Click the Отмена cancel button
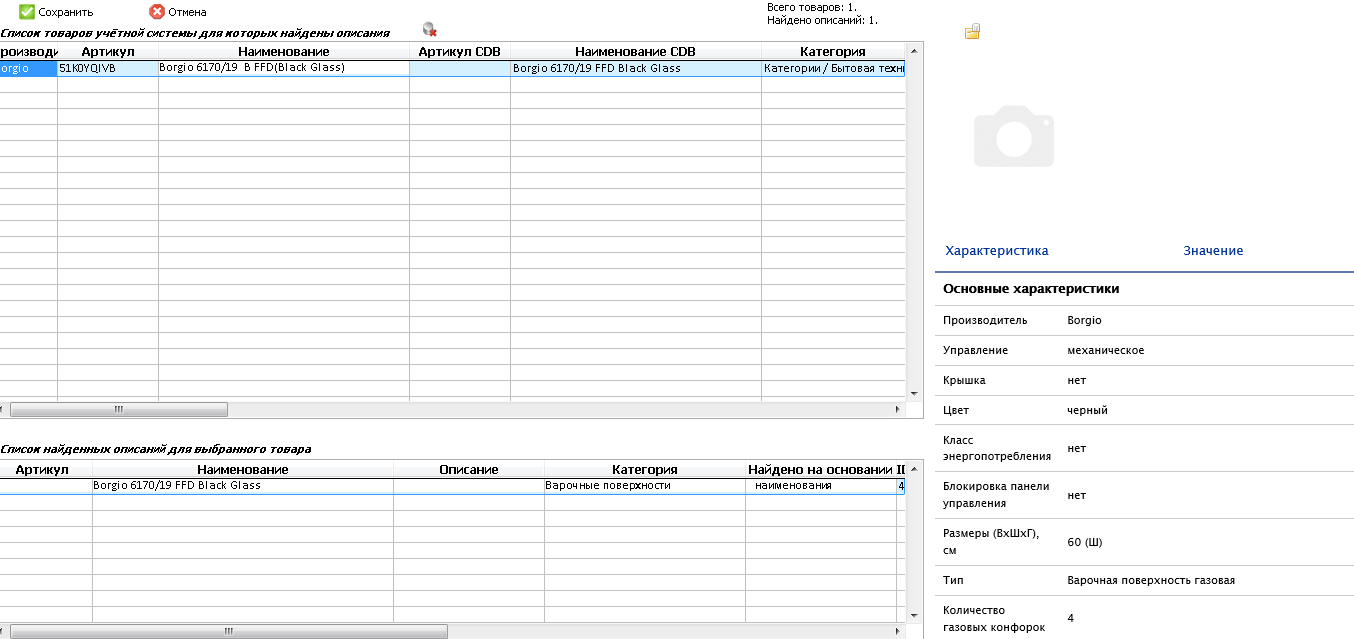 [179, 12]
